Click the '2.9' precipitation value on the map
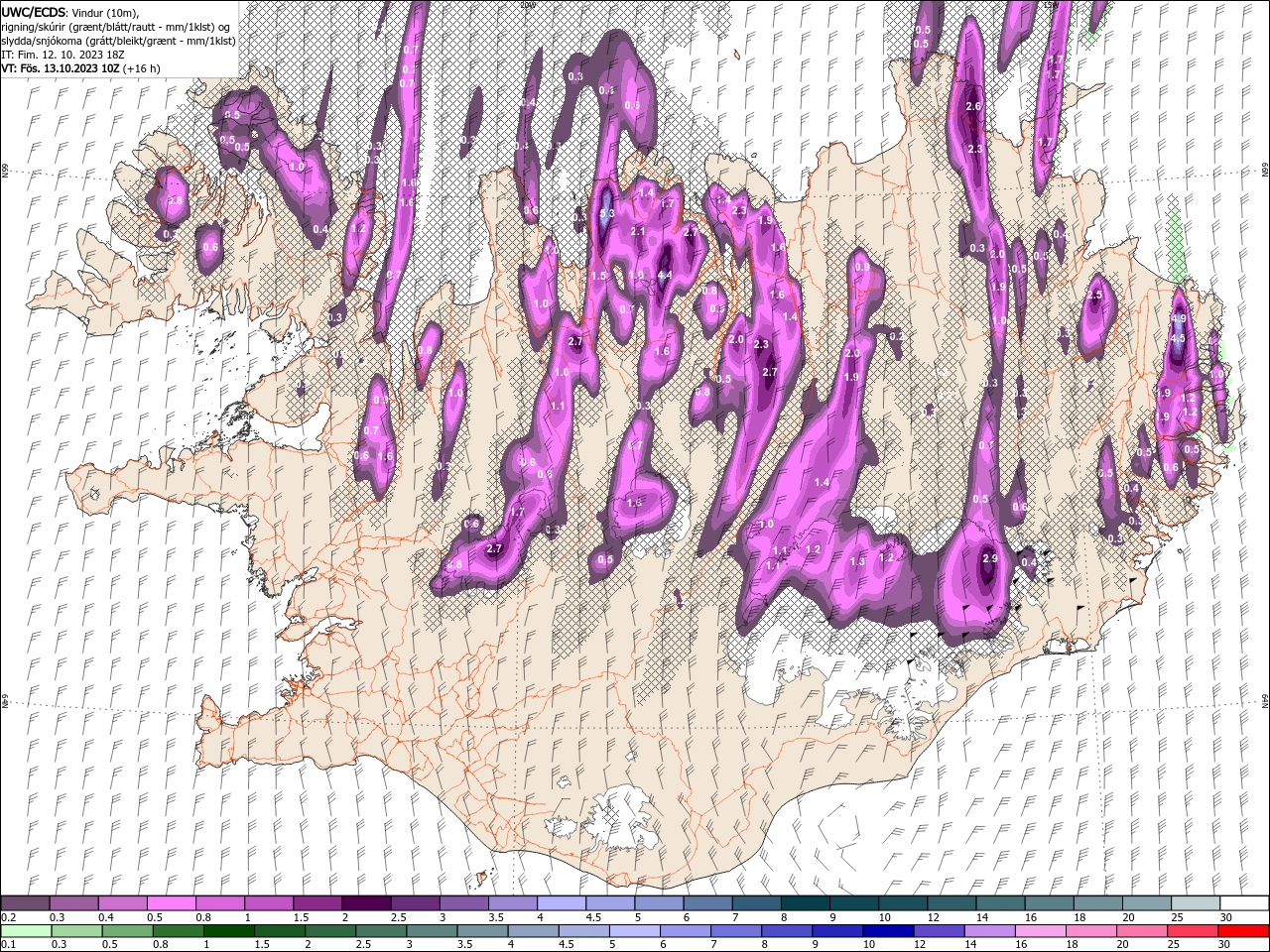 pos(989,558)
